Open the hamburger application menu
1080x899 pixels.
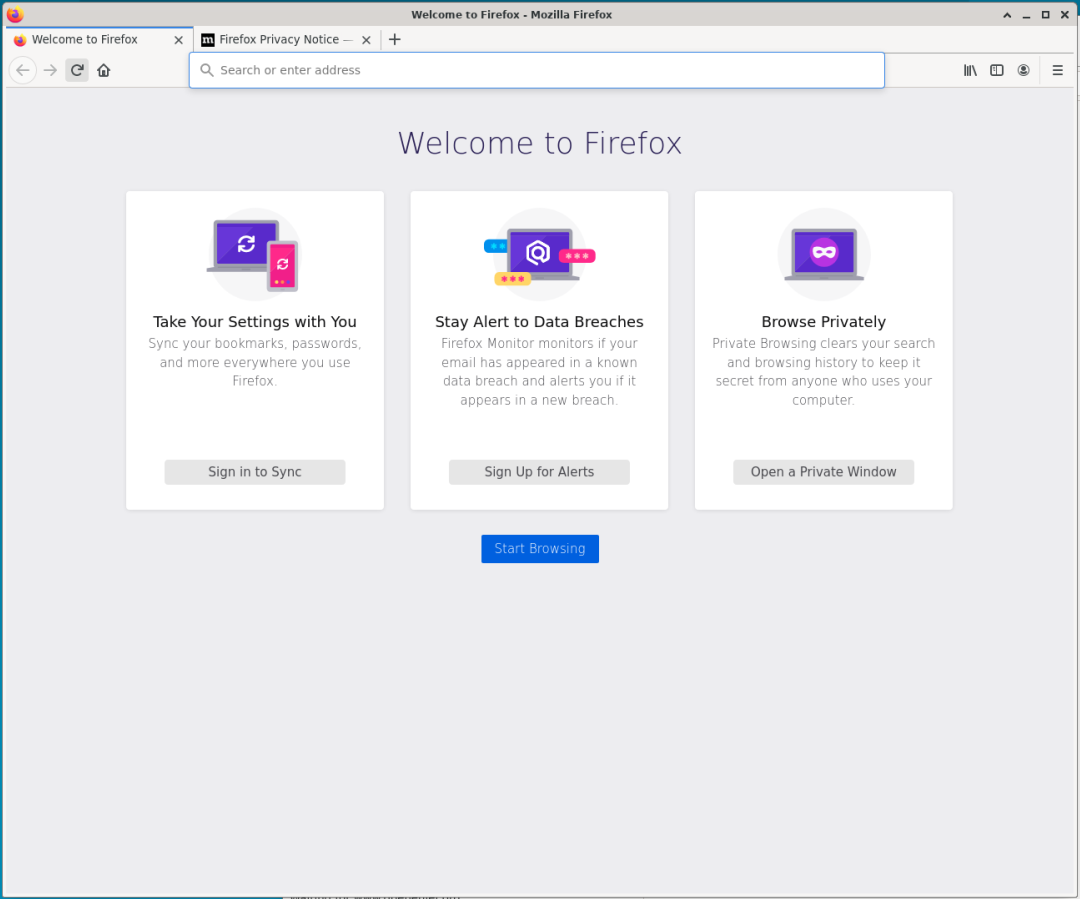(x=1058, y=70)
